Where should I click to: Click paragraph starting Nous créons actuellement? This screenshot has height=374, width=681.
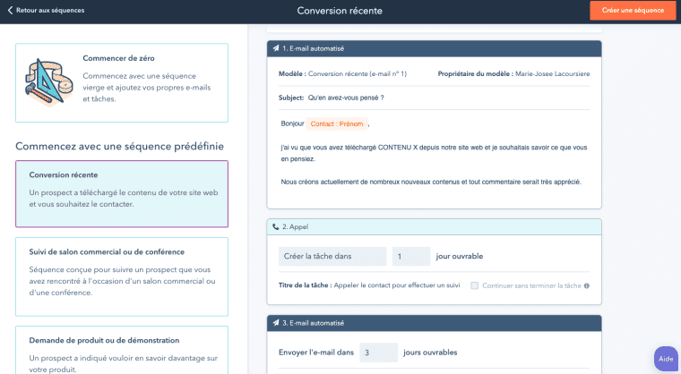(x=431, y=182)
